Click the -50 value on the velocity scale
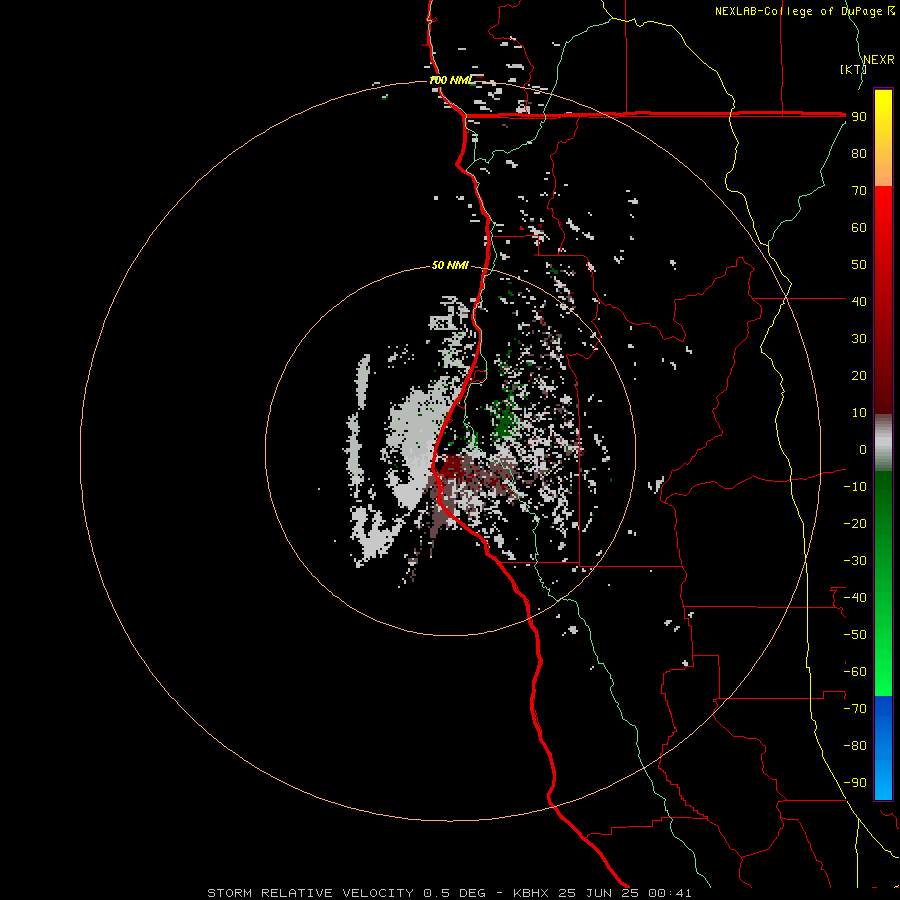This screenshot has width=900, height=900. (x=855, y=635)
